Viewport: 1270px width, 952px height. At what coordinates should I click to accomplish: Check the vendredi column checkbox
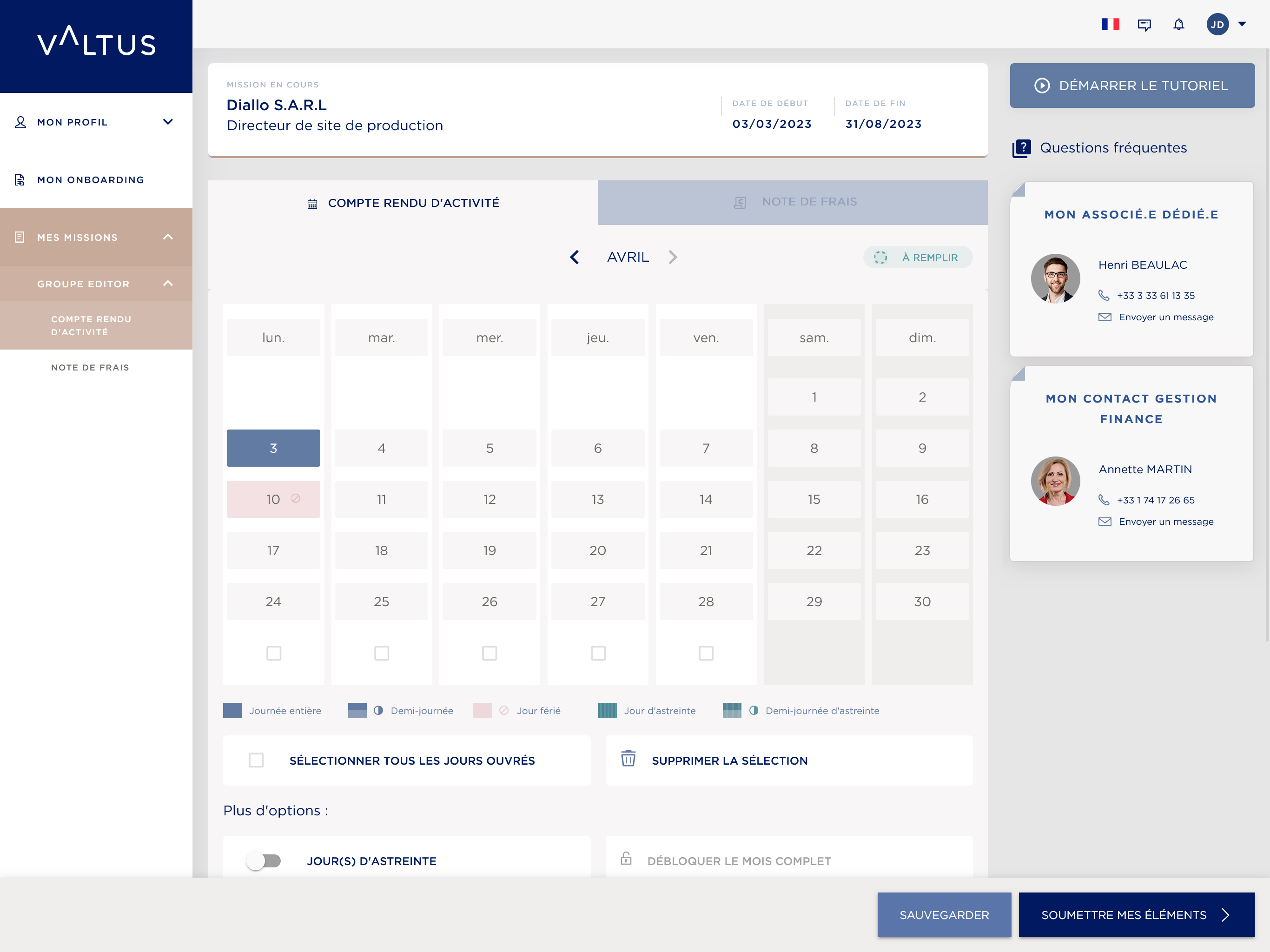coord(706,653)
